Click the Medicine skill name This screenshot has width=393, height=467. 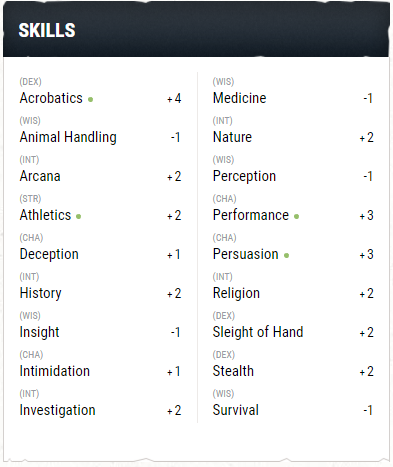tap(240, 98)
